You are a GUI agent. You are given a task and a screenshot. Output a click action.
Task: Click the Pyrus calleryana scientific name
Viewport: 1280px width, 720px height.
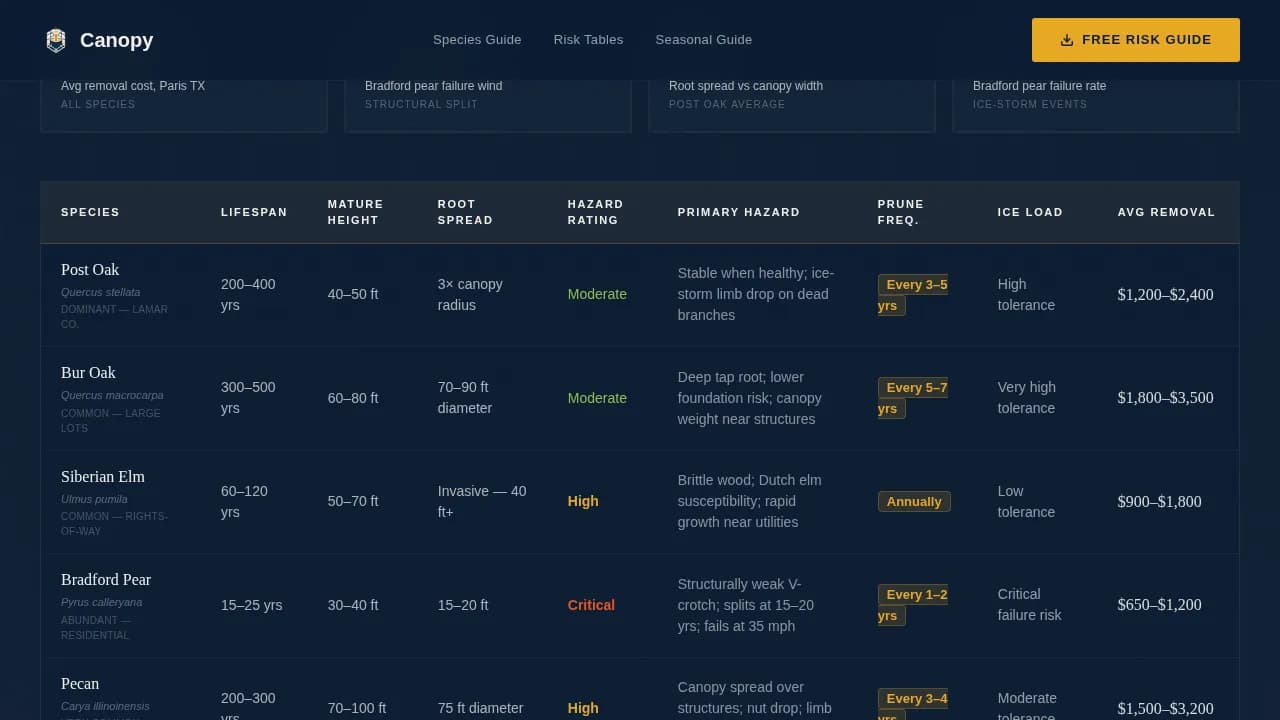point(102,602)
